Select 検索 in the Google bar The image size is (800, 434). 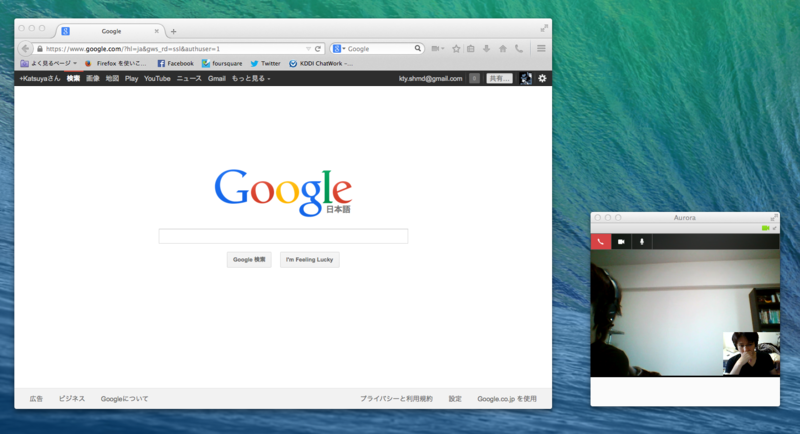(x=73, y=79)
